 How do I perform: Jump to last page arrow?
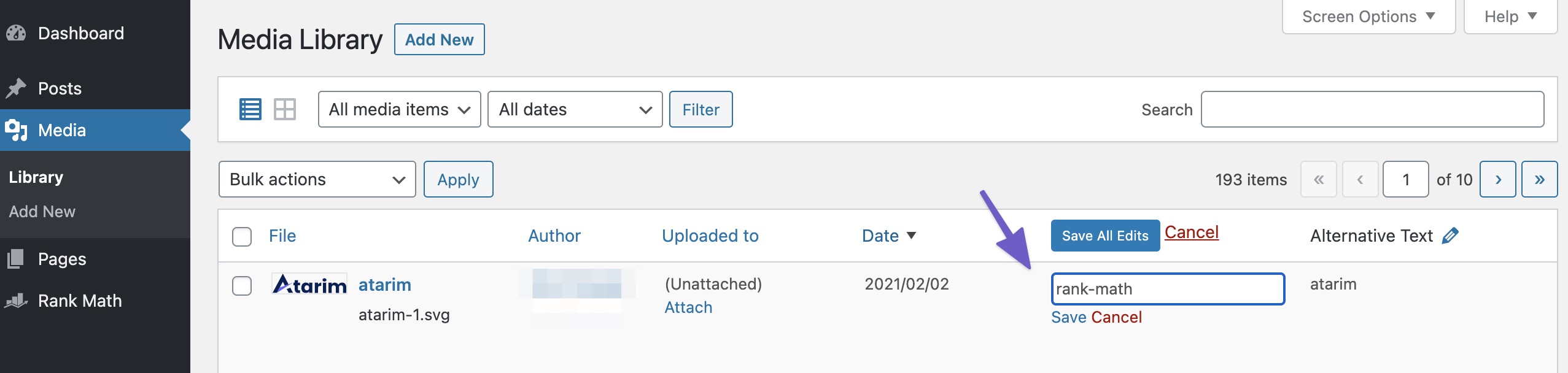pos(1539,179)
